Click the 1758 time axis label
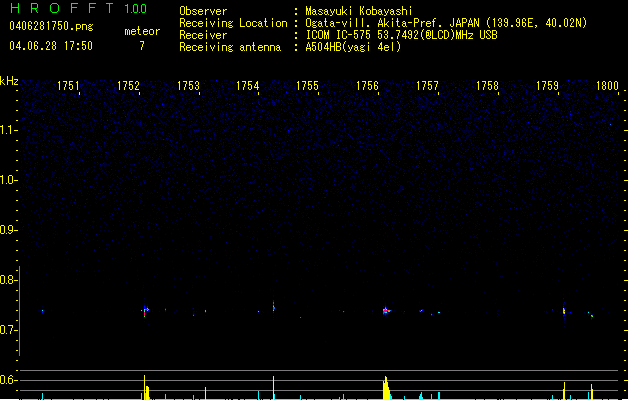 pyautogui.click(x=487, y=86)
